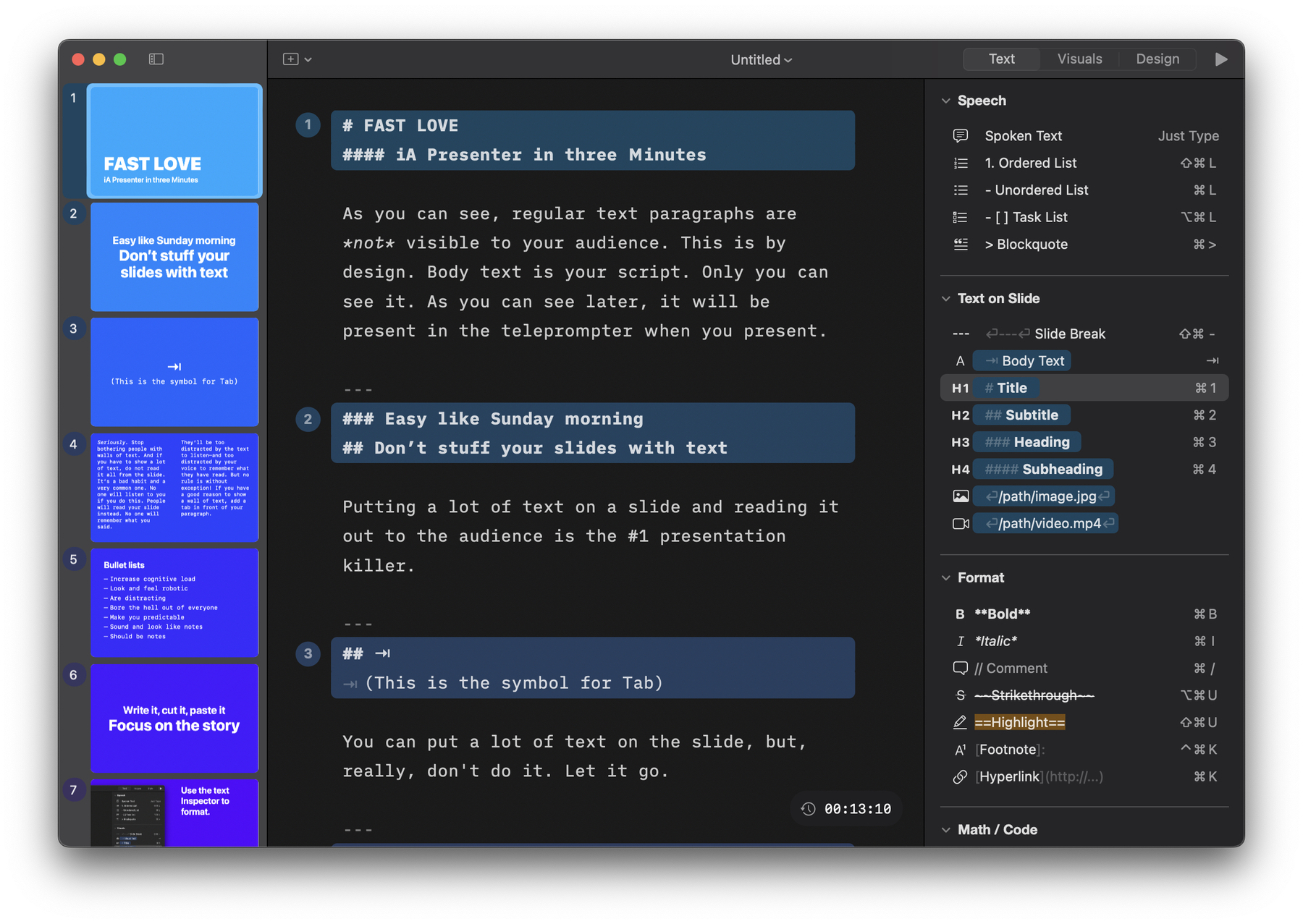Select // Comment format entry

pos(1011,669)
